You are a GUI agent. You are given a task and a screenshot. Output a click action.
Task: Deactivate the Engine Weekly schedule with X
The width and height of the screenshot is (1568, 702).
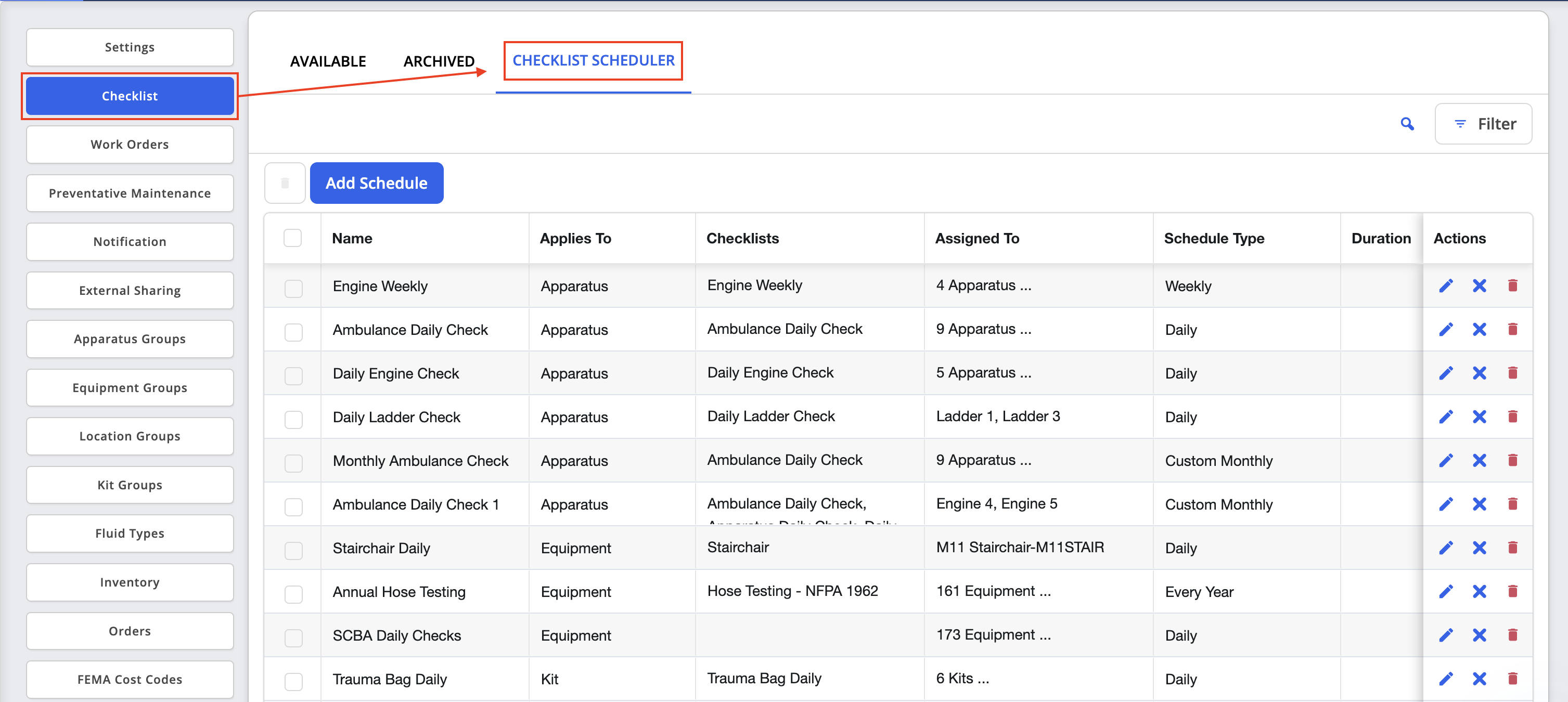tap(1479, 286)
